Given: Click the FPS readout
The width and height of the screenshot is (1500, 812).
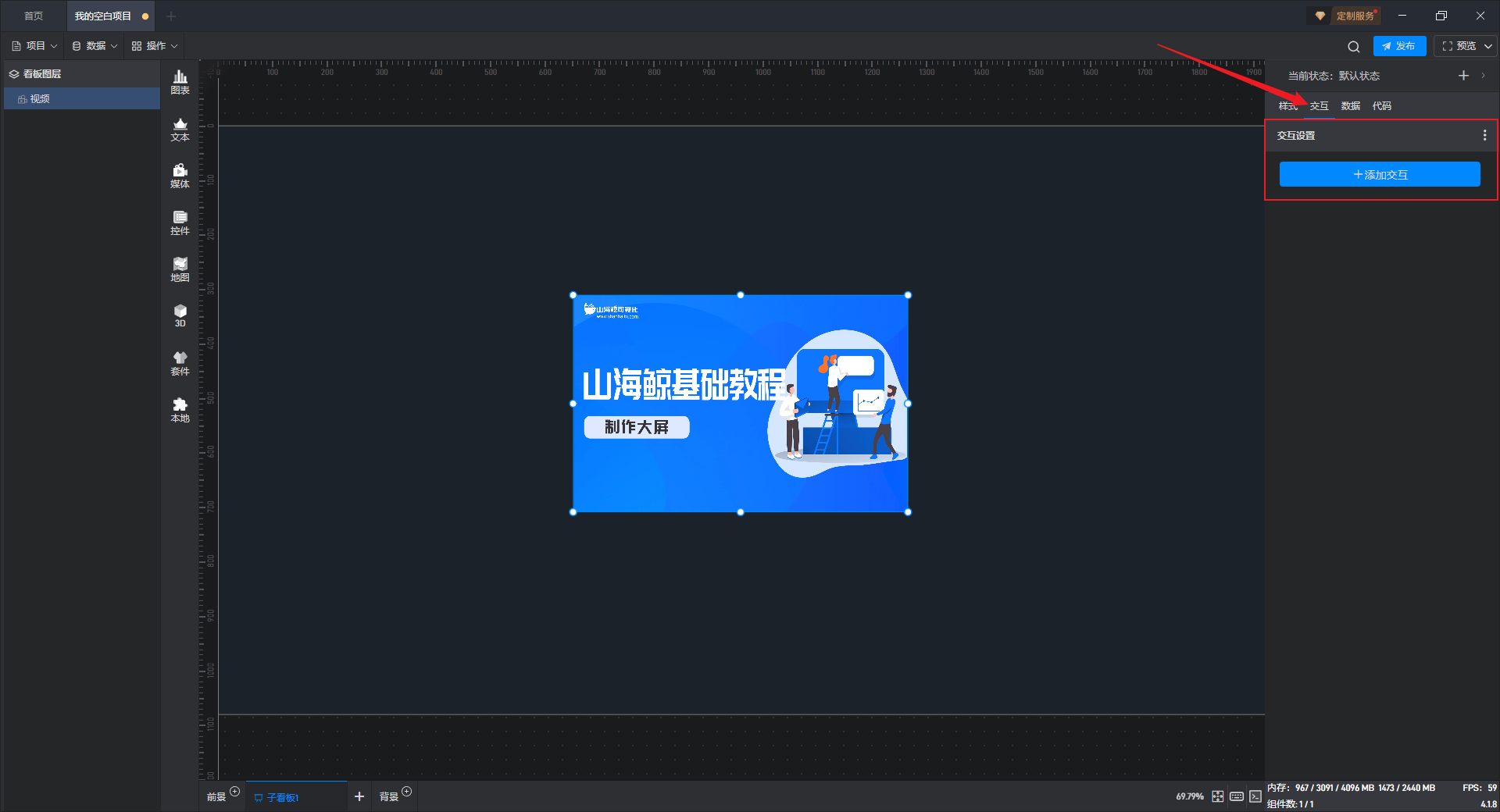Looking at the screenshot, I should 1480,788.
